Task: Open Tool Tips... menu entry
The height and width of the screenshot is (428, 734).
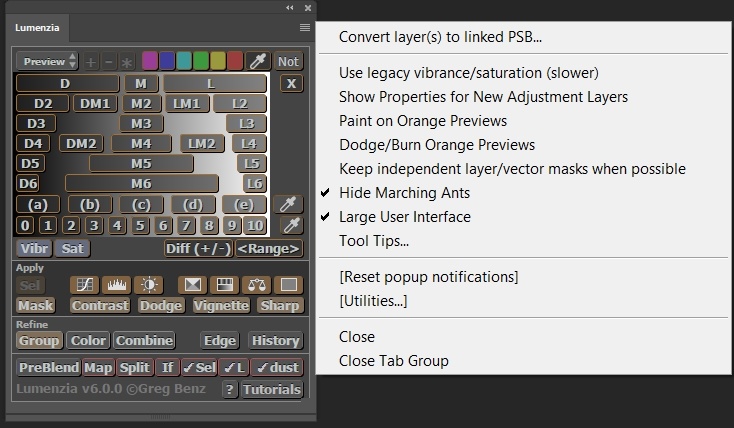Action: tap(374, 241)
